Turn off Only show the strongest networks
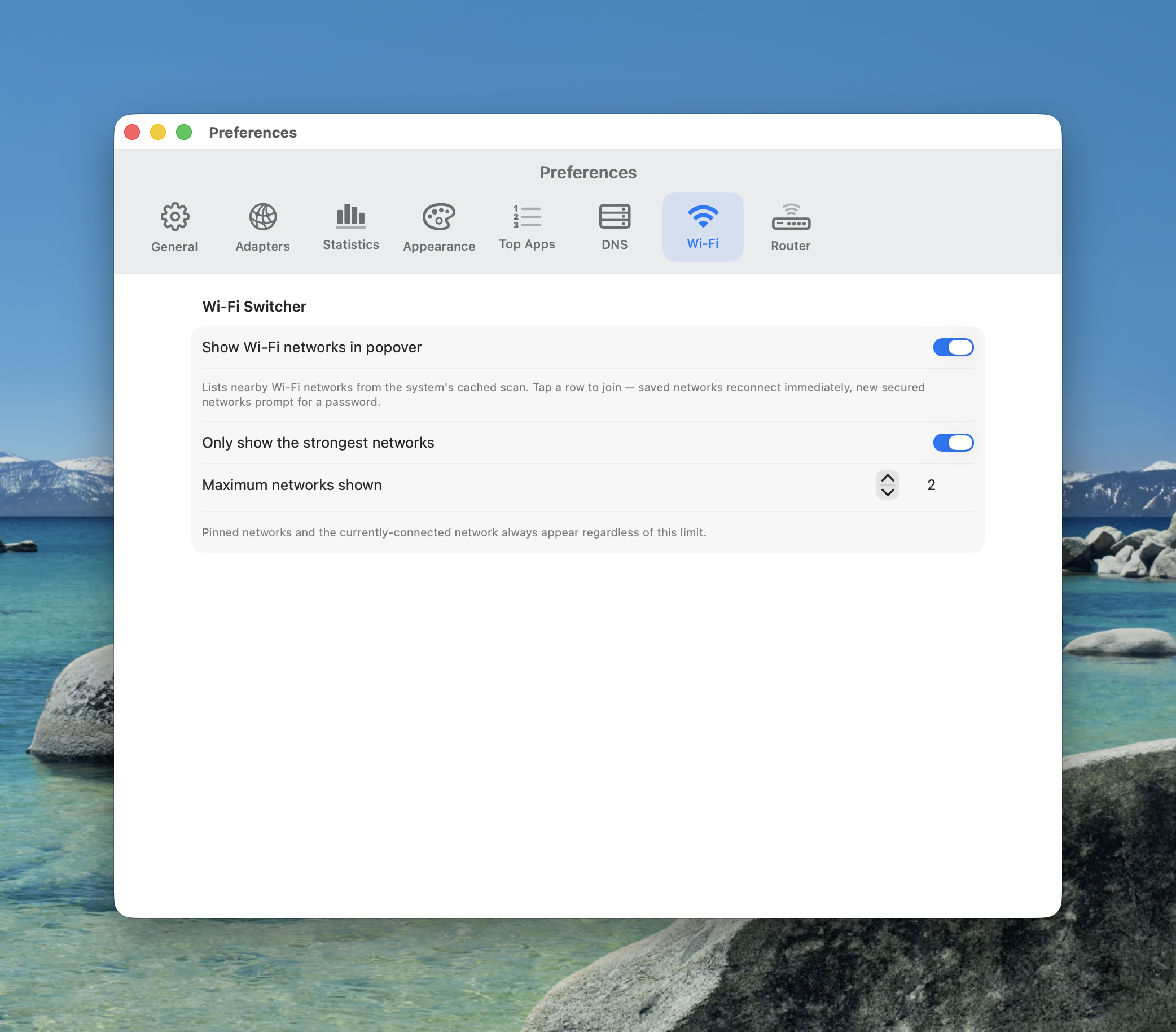 tap(953, 443)
